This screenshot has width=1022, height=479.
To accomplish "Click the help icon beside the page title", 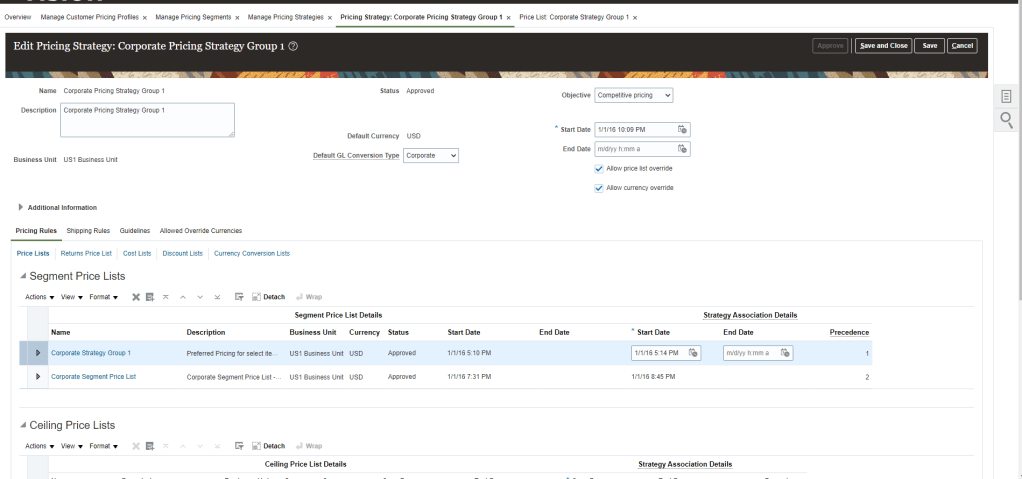I will coord(293,46).
